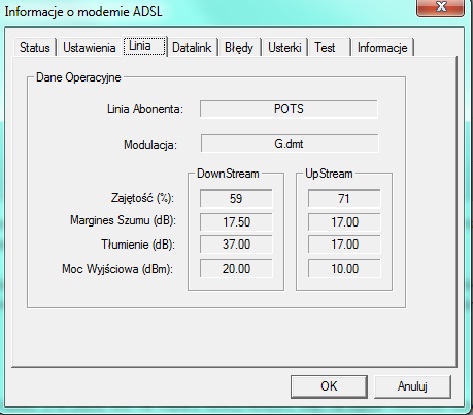Select the DownStream Zajętość value 59
This screenshot has height=415, width=473.
click(236, 199)
